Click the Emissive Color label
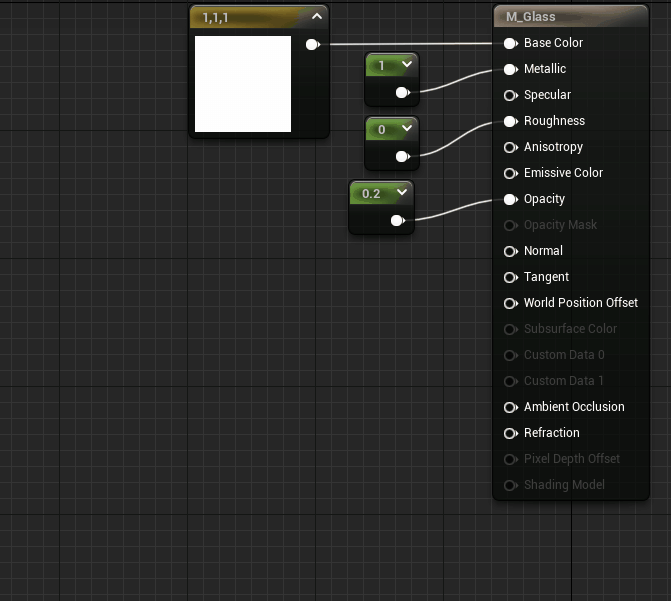The width and height of the screenshot is (671, 601). click(563, 173)
